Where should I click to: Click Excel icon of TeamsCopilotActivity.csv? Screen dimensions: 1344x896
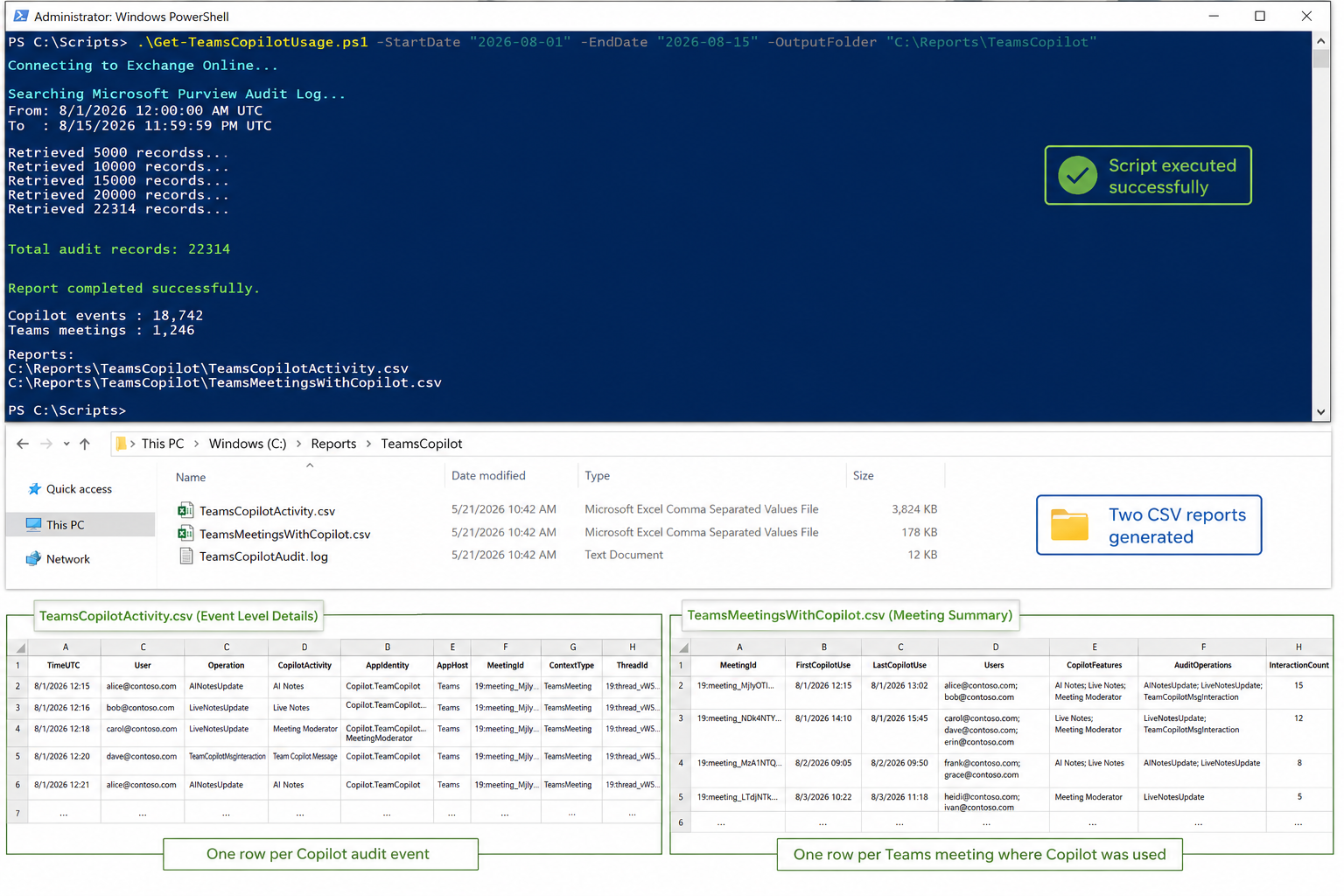185,510
